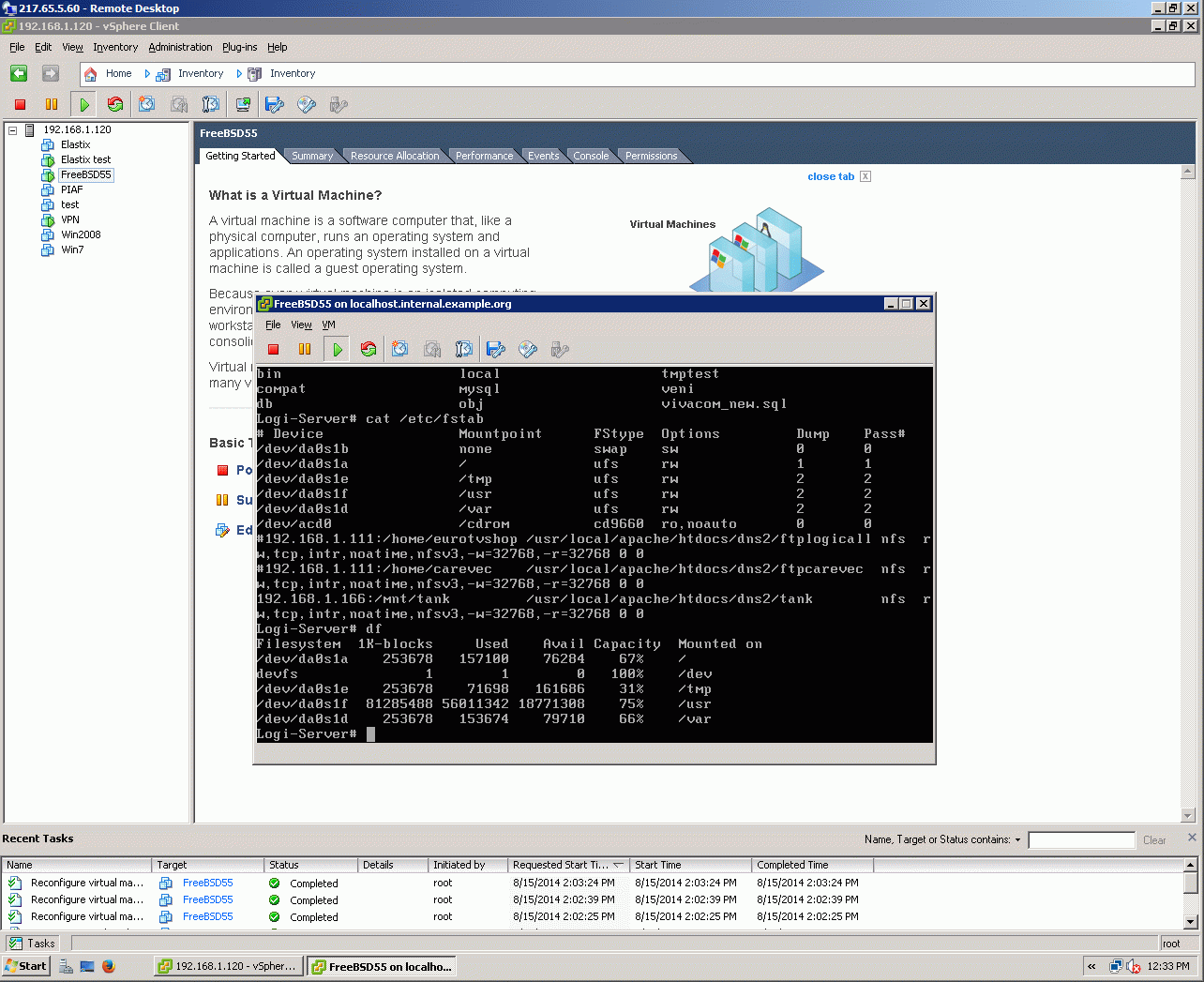Open the filter criteria dropdown in Recent Tasks
Viewport: 1204px width, 982px height.
point(1017,840)
